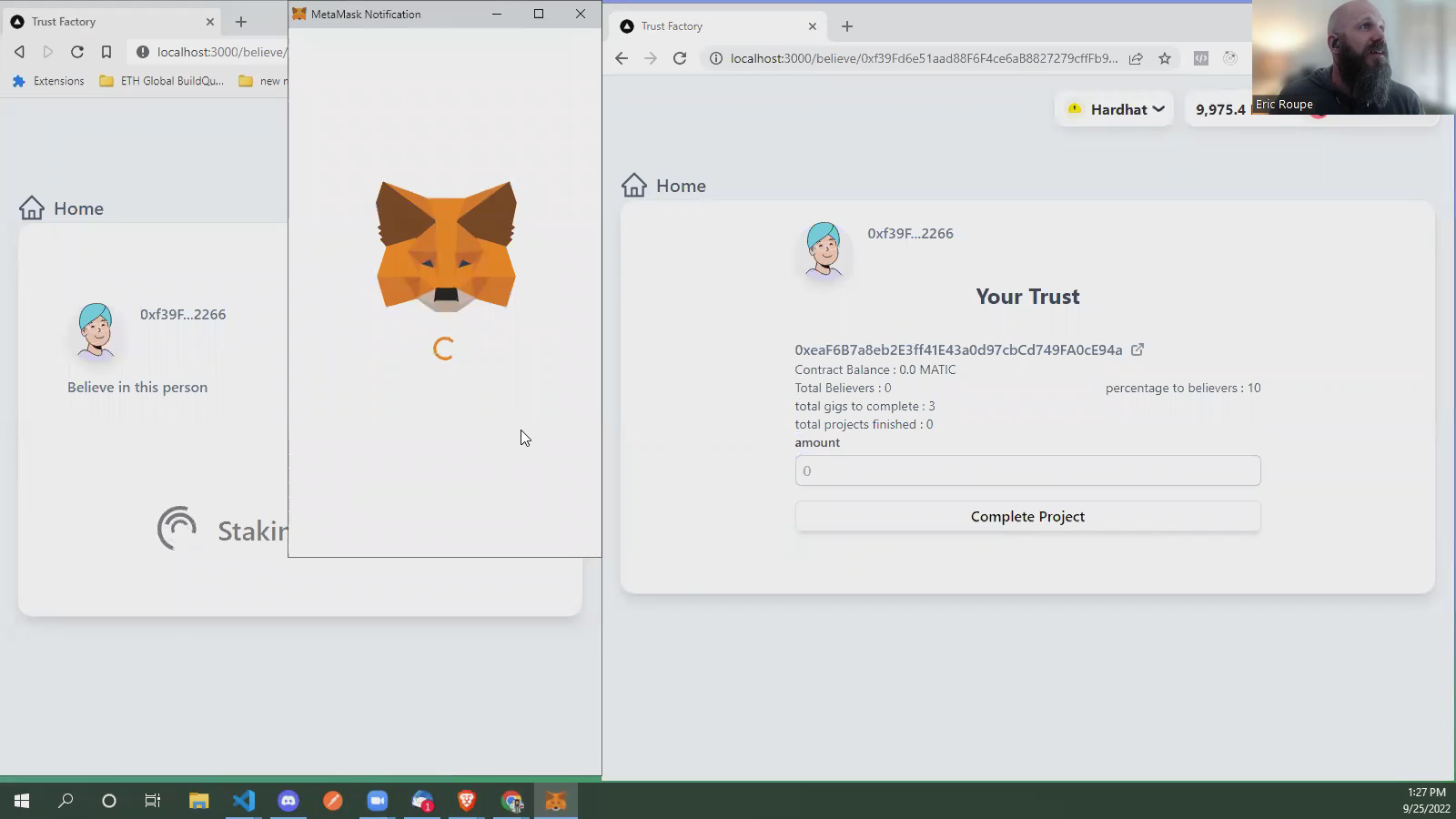Click the 9,975.4 balance button
The image size is (1456, 819).
[x=1219, y=109]
